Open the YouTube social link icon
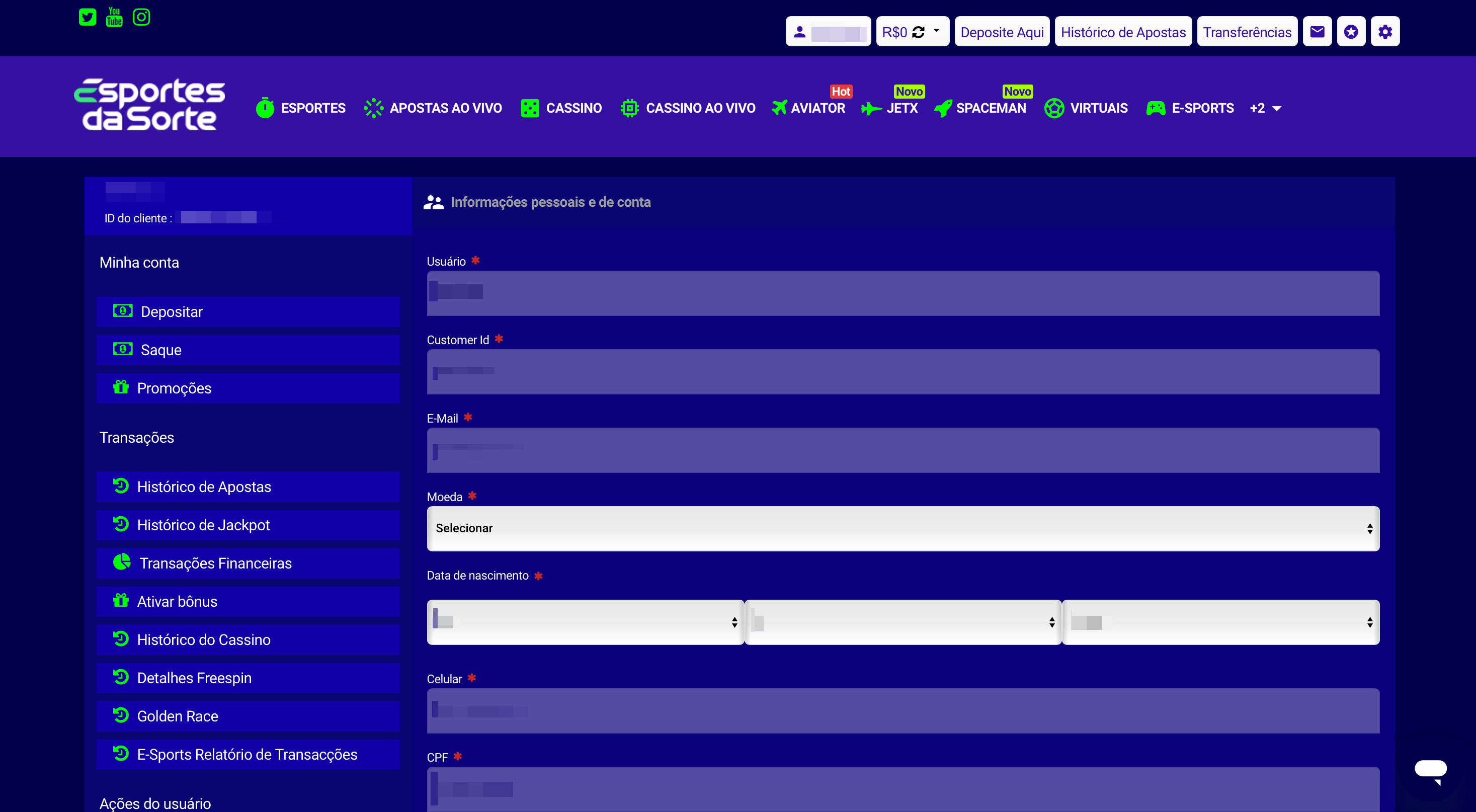The width and height of the screenshot is (1476, 812). (114, 17)
